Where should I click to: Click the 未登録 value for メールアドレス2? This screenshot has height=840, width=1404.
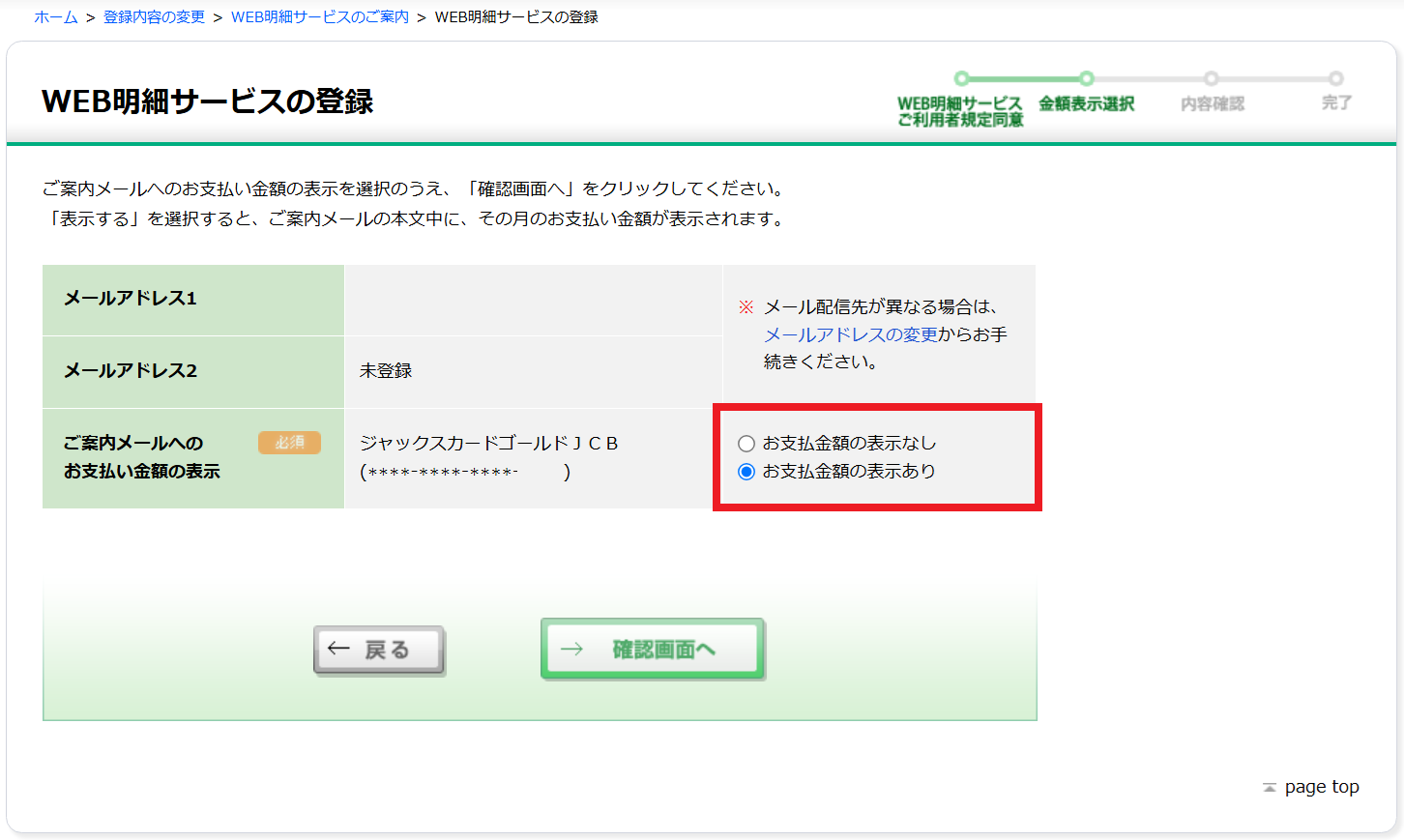(386, 371)
